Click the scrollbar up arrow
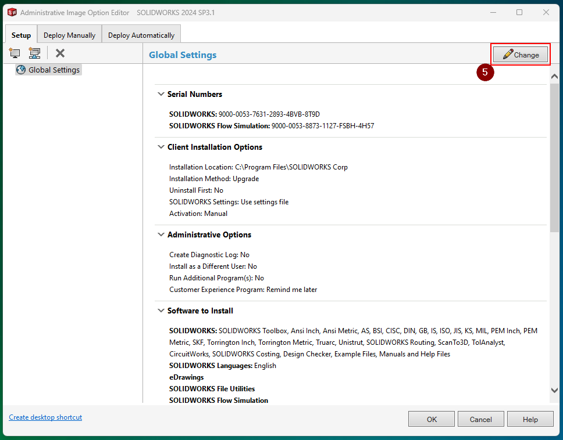The height and width of the screenshot is (440, 563). pos(554,76)
